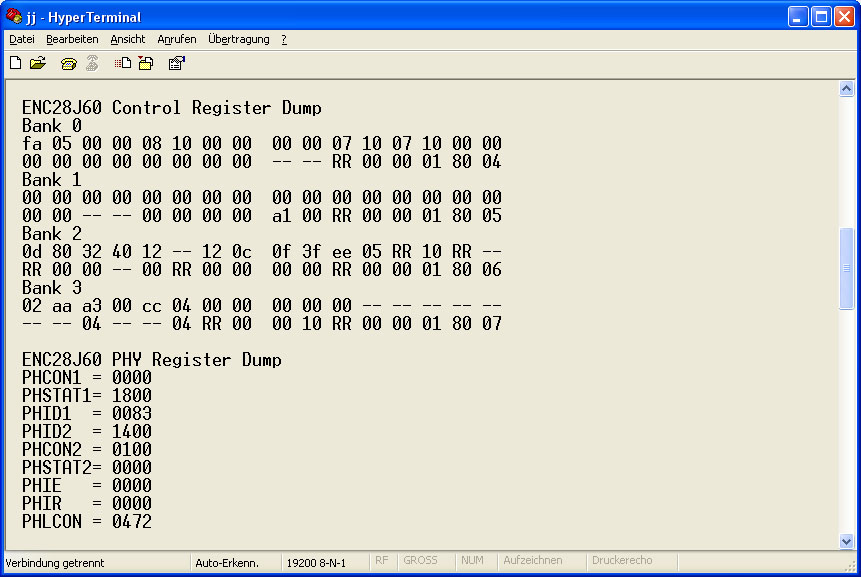This screenshot has height=577, width=861.
Task: Open the Bearbeiten menu
Action: click(x=72, y=39)
